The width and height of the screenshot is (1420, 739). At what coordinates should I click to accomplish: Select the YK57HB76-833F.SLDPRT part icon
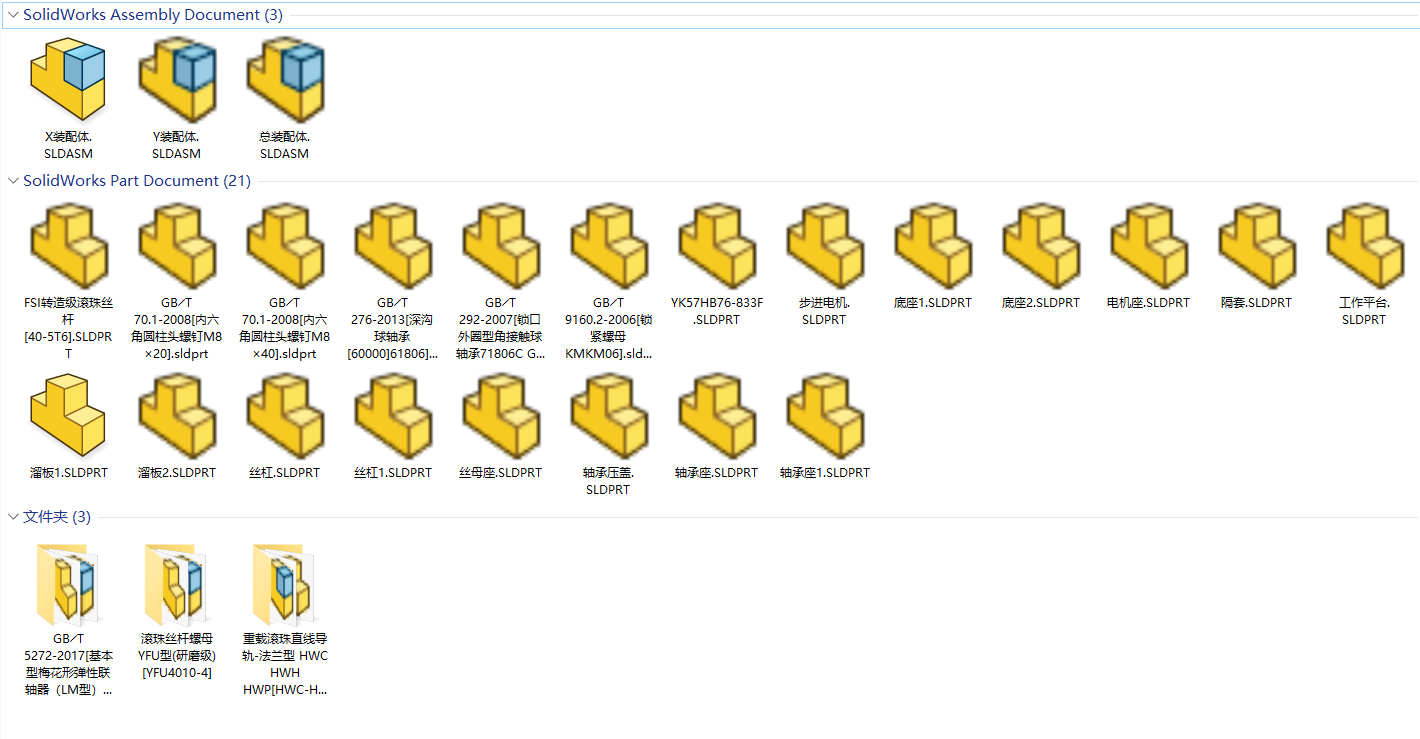(x=716, y=246)
